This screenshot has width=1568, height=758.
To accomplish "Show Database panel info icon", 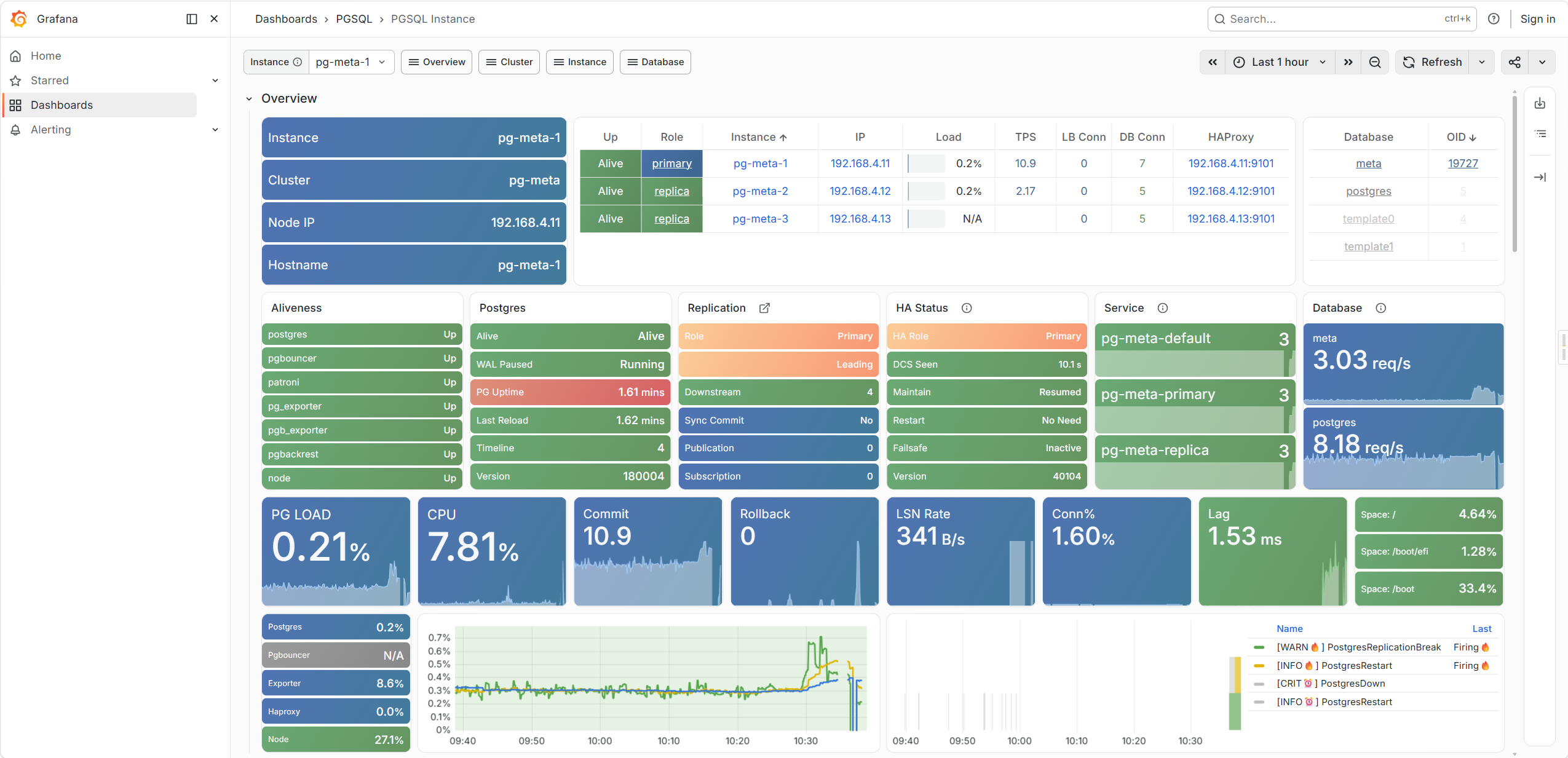I will click(x=1380, y=308).
